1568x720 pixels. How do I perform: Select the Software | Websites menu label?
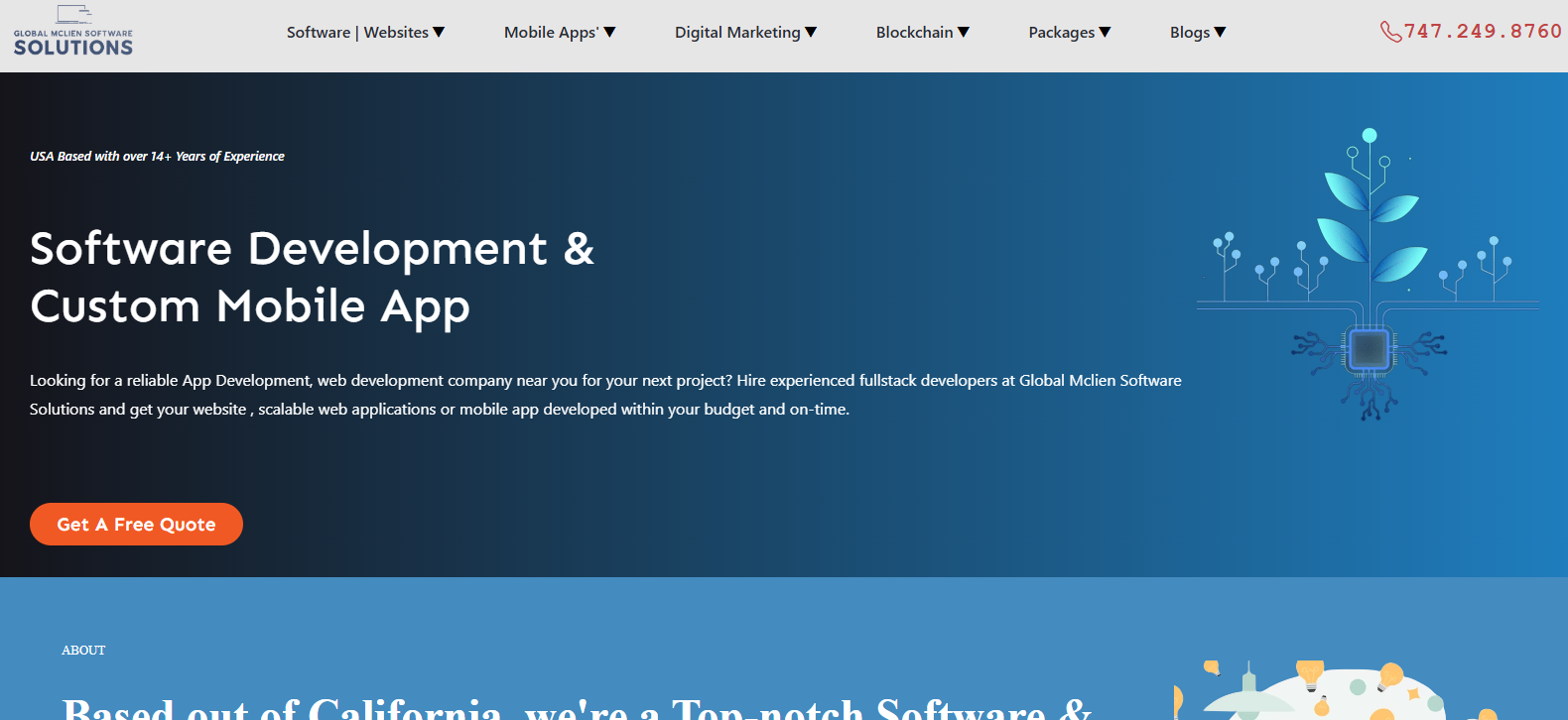(x=357, y=33)
